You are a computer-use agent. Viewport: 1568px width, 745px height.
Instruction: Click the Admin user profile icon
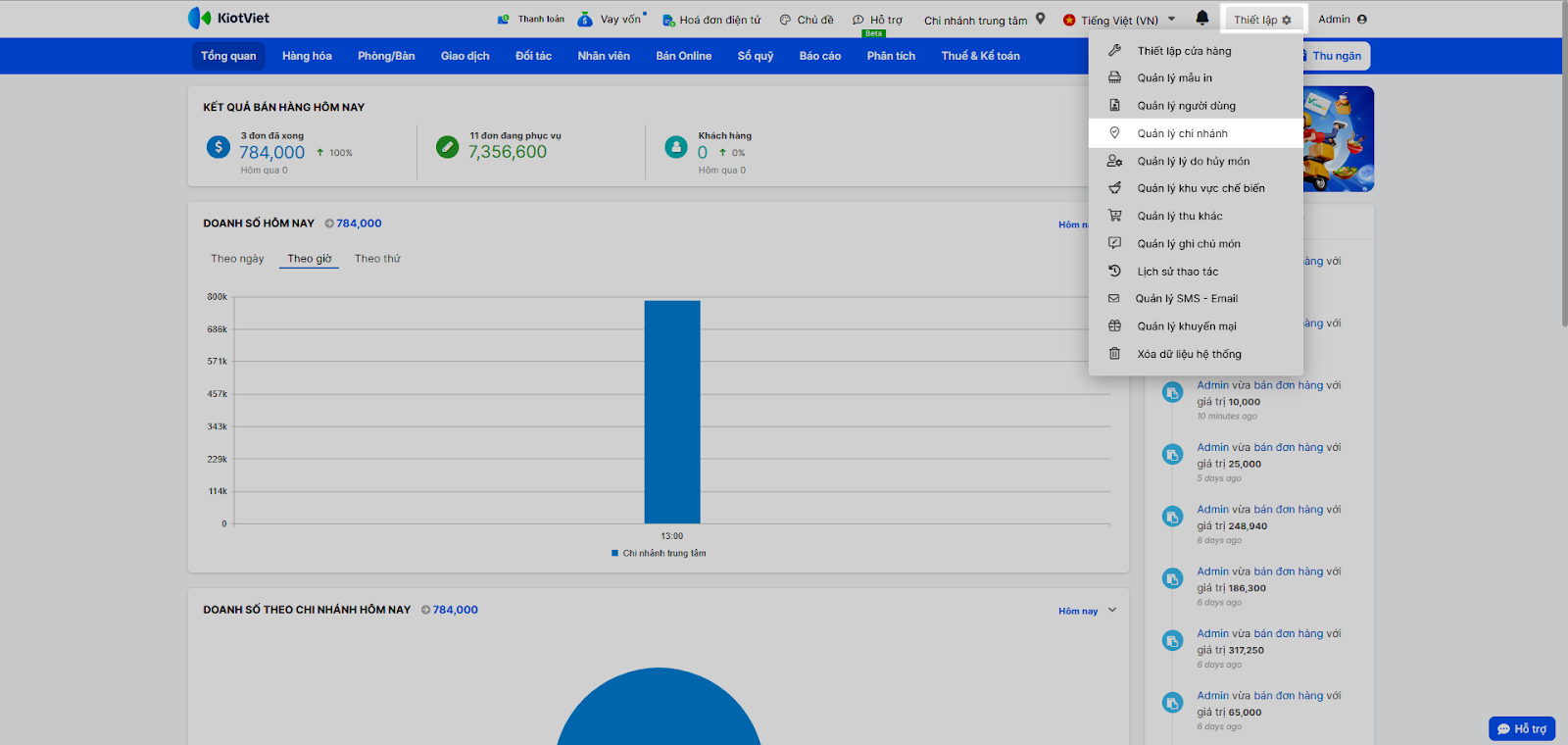(1362, 19)
